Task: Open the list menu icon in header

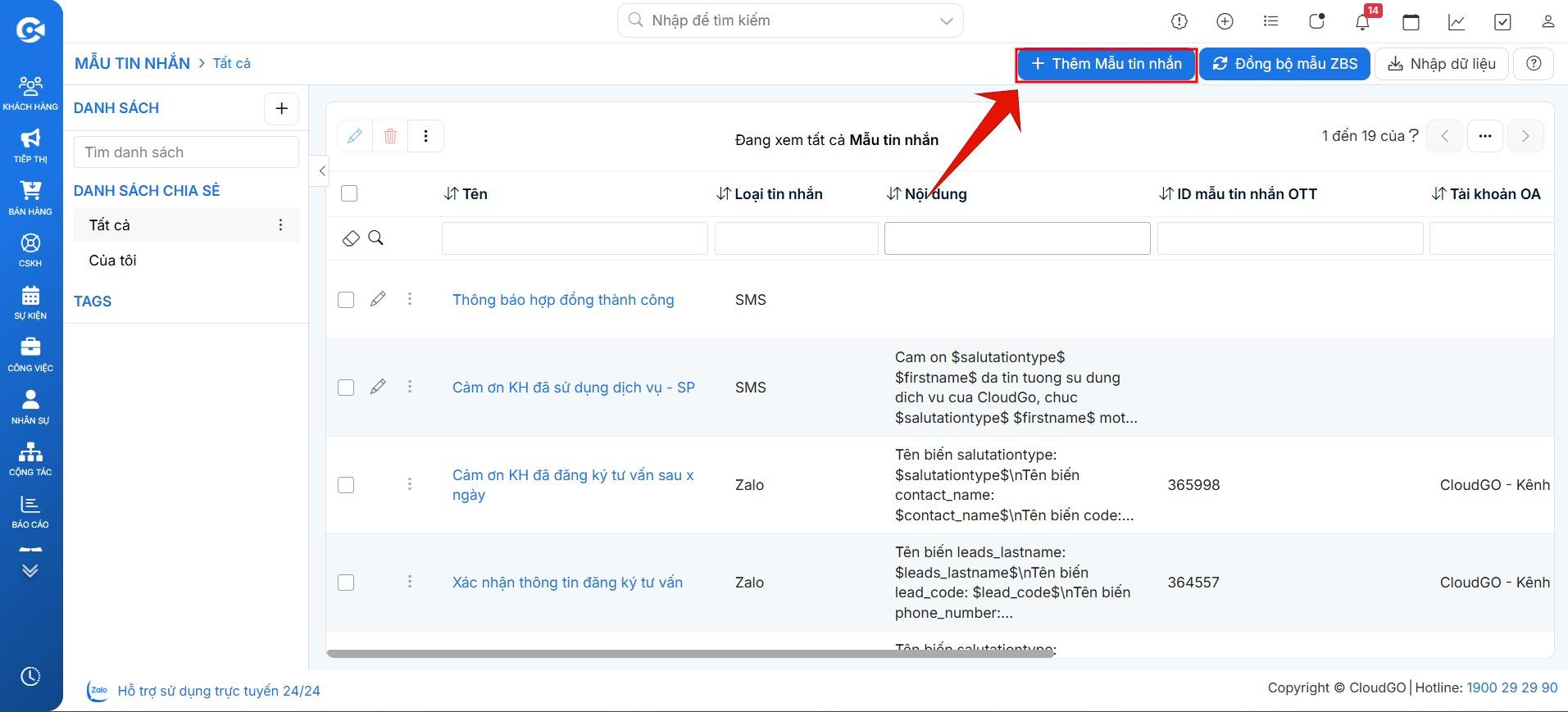Action: pyautogui.click(x=1271, y=21)
